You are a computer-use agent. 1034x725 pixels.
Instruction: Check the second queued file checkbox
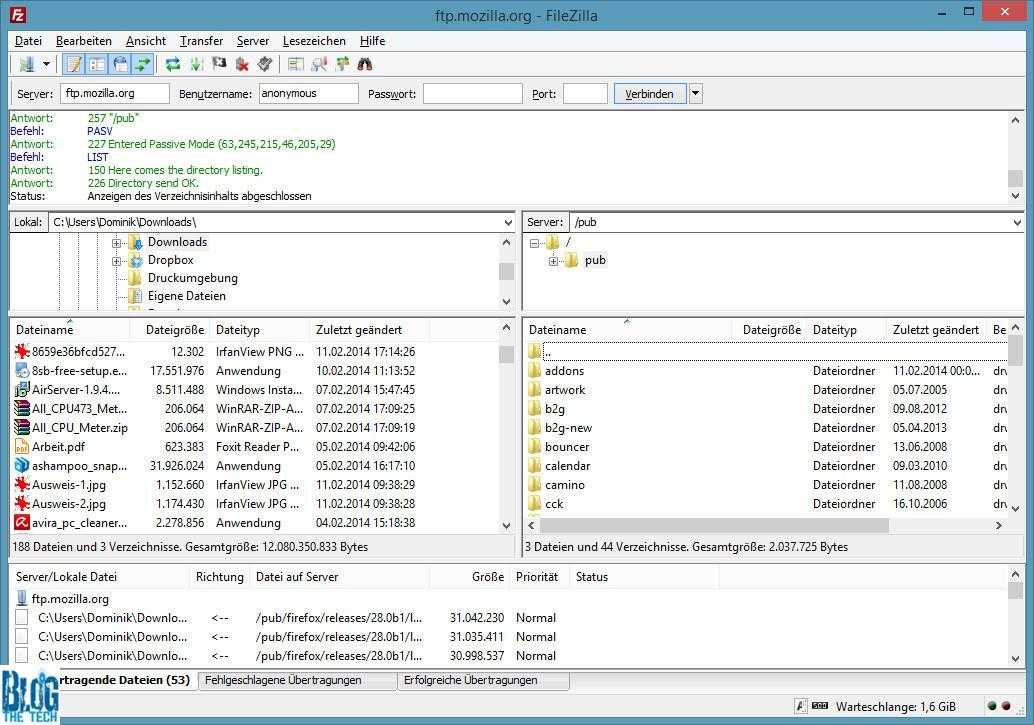point(22,637)
